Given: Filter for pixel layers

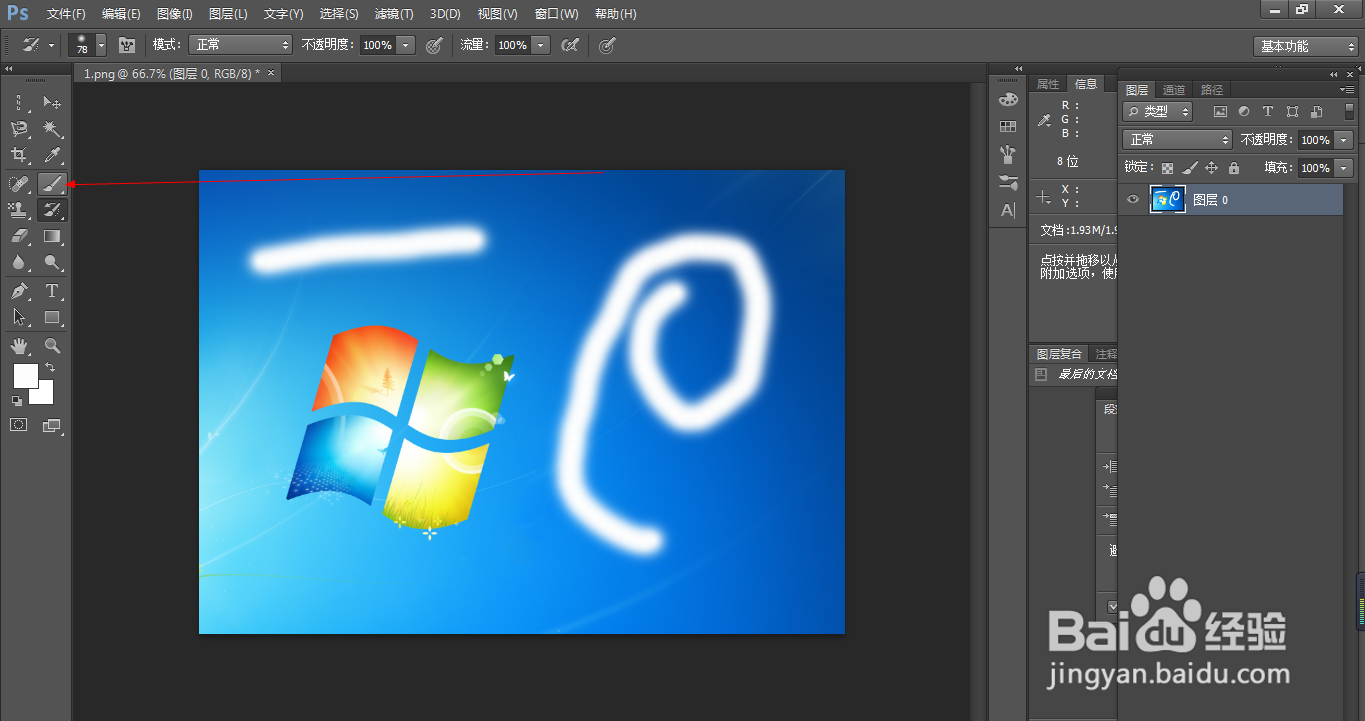Looking at the screenshot, I should 1219,112.
